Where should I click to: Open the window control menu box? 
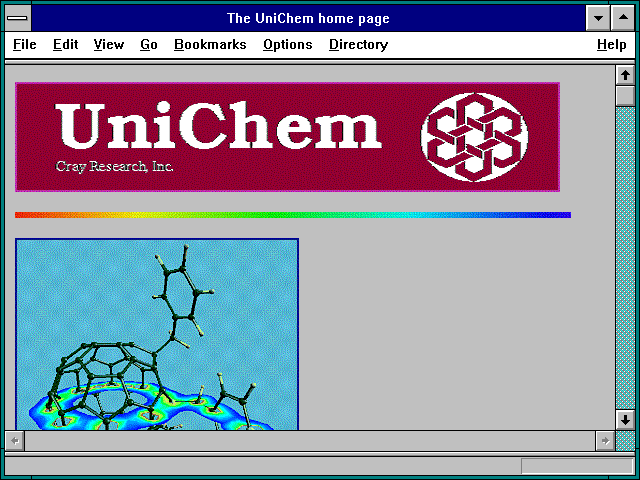click(x=18, y=18)
